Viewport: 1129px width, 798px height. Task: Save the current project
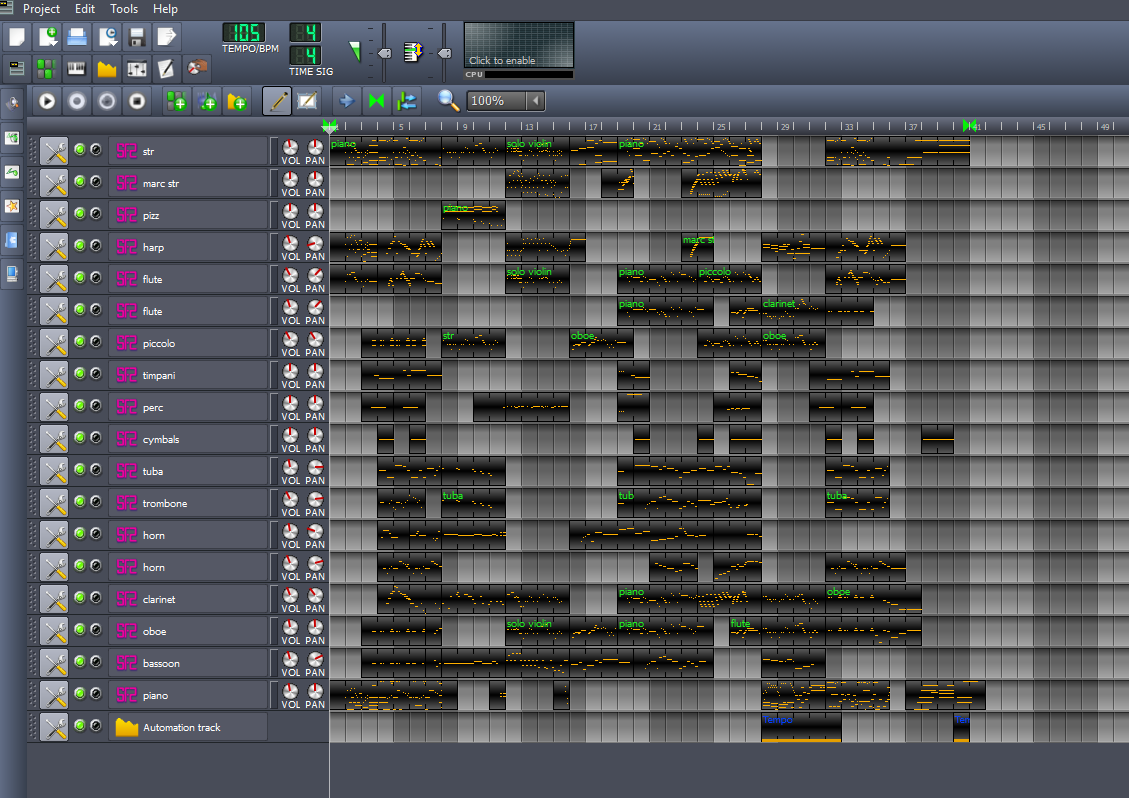(137, 37)
